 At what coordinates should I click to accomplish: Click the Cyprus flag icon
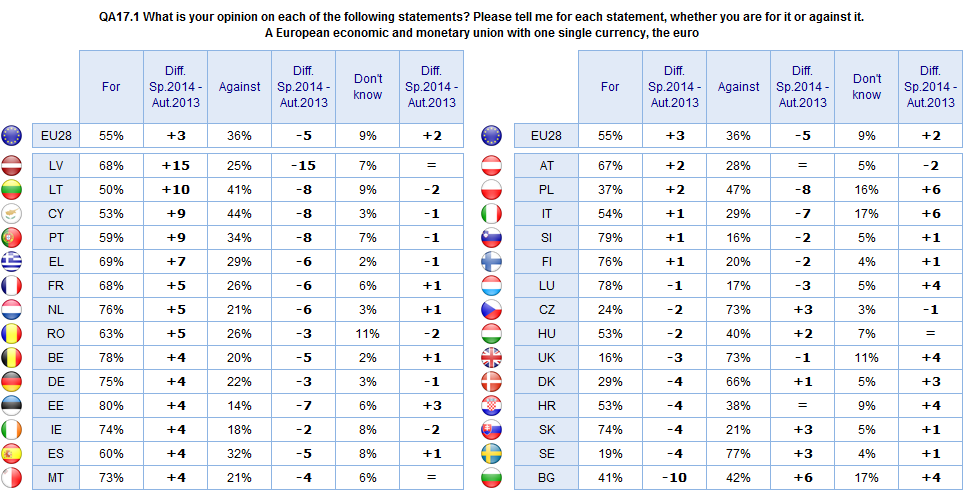tap(14, 213)
